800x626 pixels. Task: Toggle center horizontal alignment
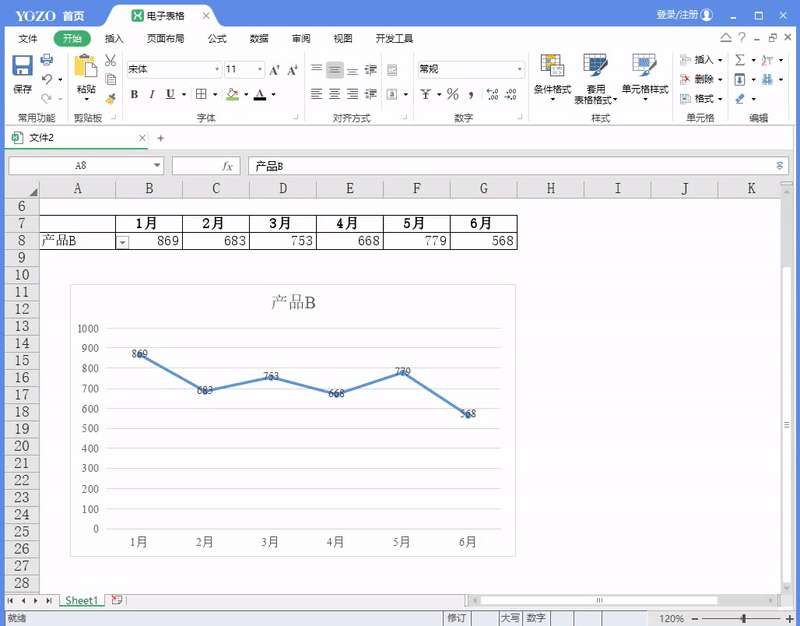click(x=335, y=94)
